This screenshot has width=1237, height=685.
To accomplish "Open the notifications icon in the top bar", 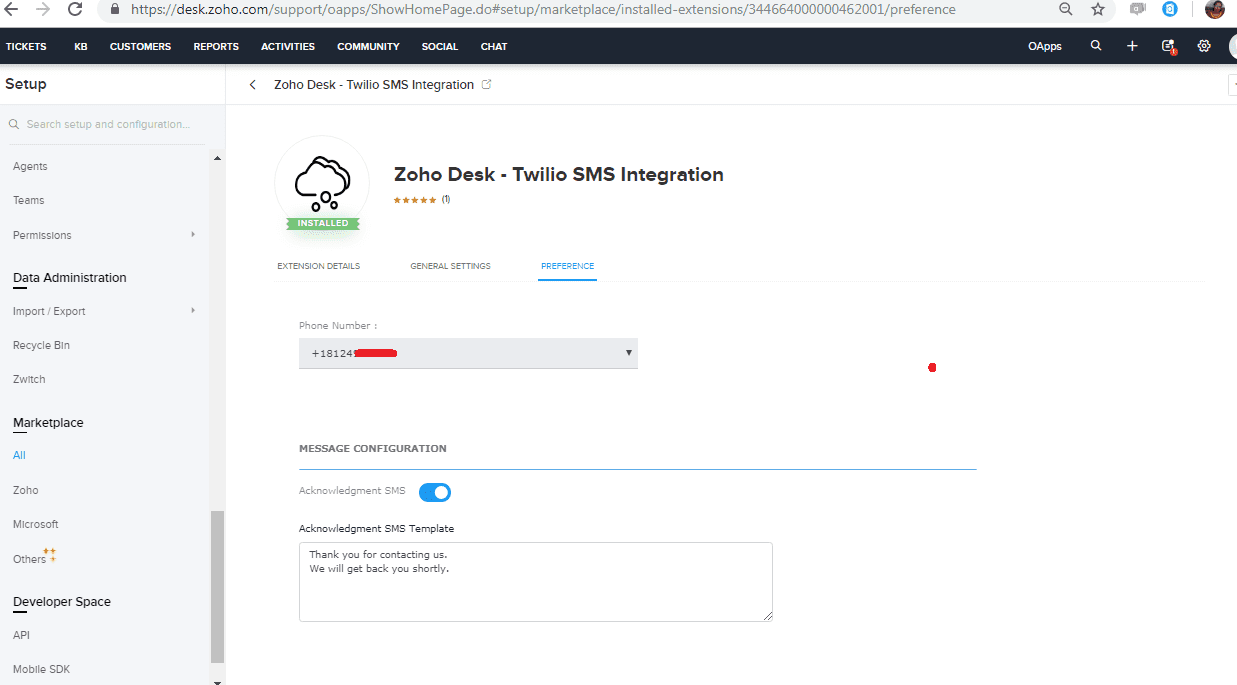I will pos(1168,46).
